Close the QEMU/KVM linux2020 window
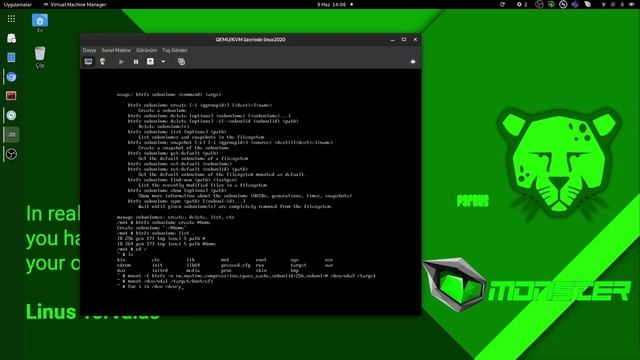This screenshot has width=640, height=360. 415,40
